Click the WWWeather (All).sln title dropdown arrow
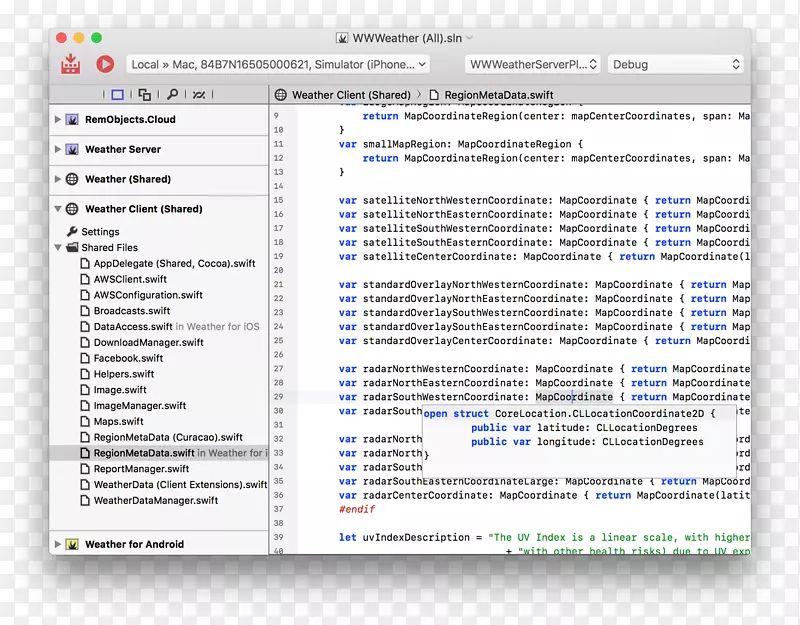 (470, 38)
